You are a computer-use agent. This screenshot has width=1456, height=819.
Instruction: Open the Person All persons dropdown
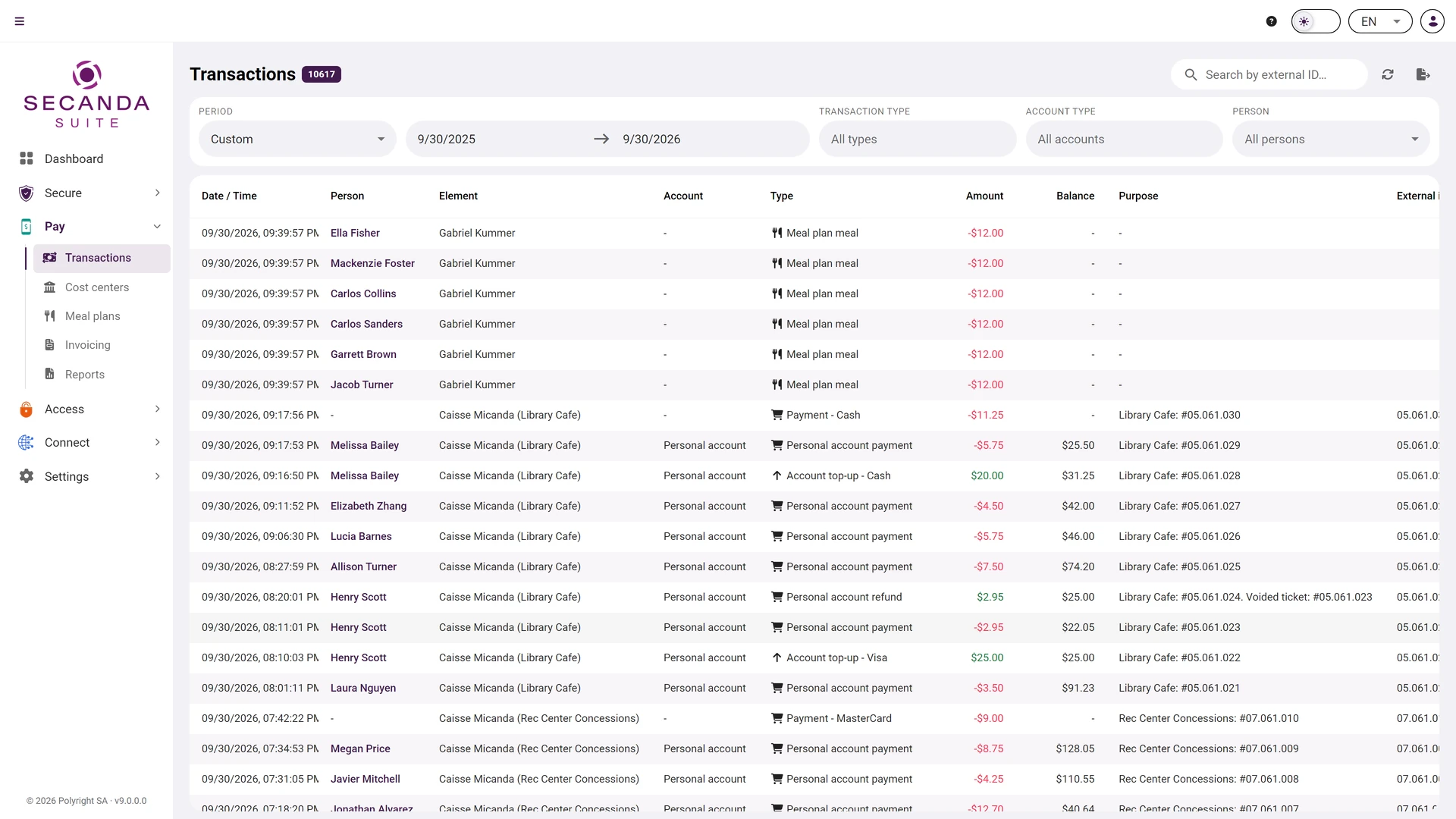tap(1331, 139)
